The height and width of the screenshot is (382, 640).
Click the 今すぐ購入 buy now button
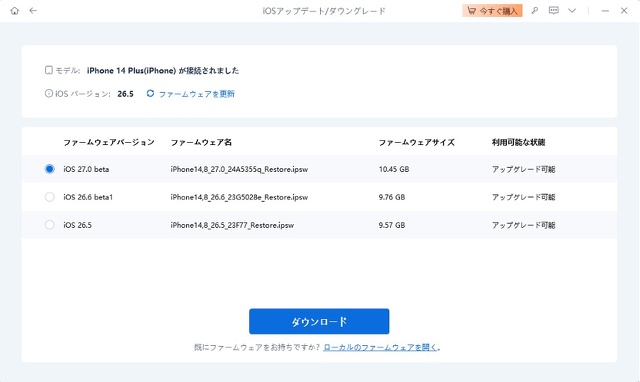pyautogui.click(x=492, y=11)
